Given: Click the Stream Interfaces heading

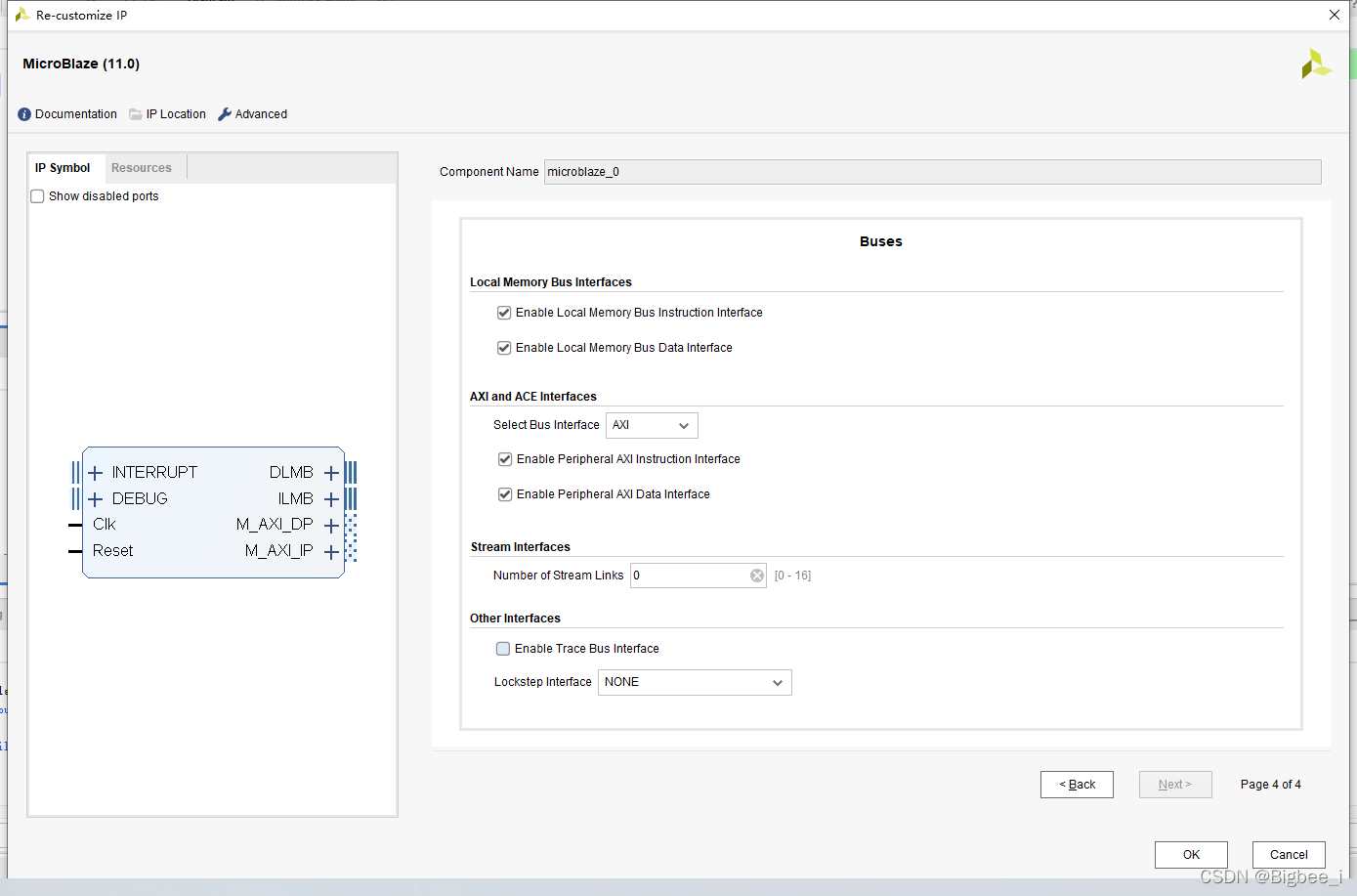Looking at the screenshot, I should tap(521, 547).
